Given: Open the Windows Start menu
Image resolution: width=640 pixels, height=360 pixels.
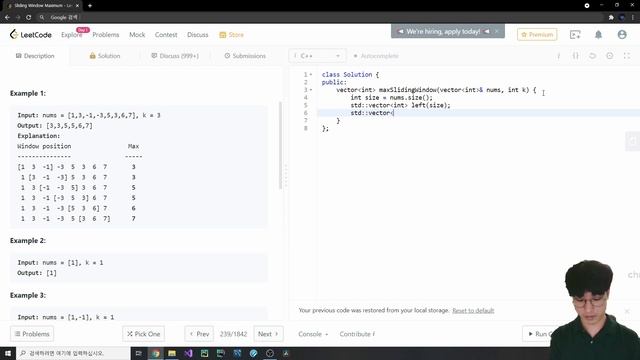Looking at the screenshot, I should click(8, 353).
